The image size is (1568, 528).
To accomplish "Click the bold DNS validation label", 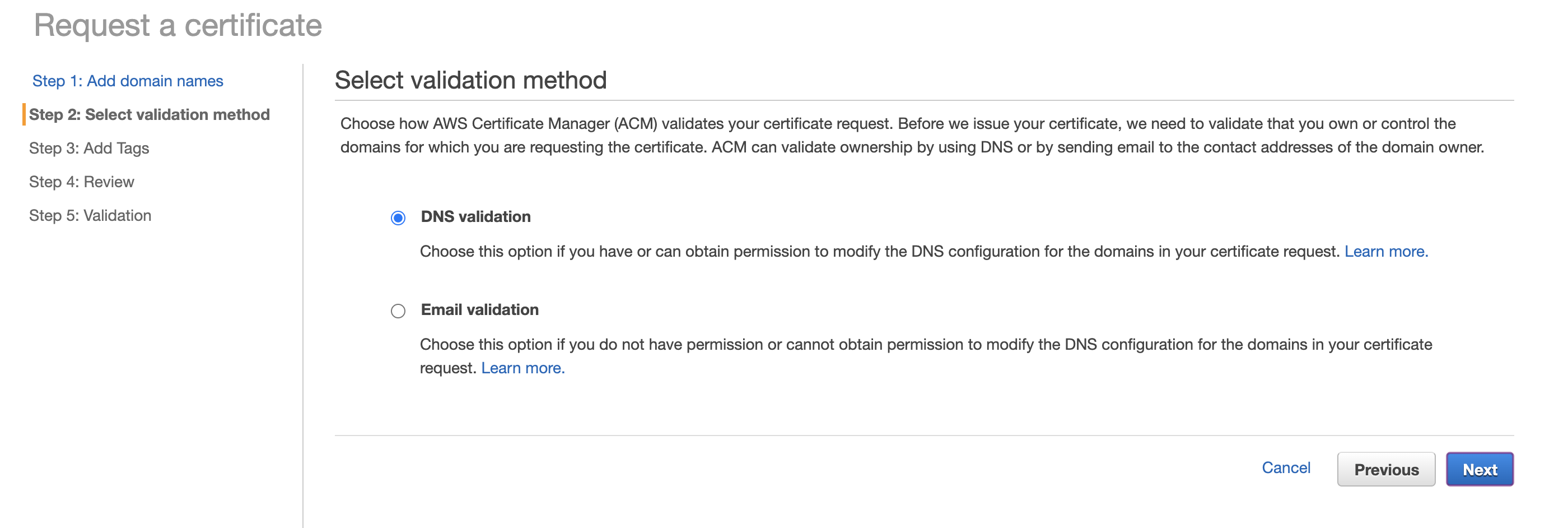I will (x=475, y=217).
